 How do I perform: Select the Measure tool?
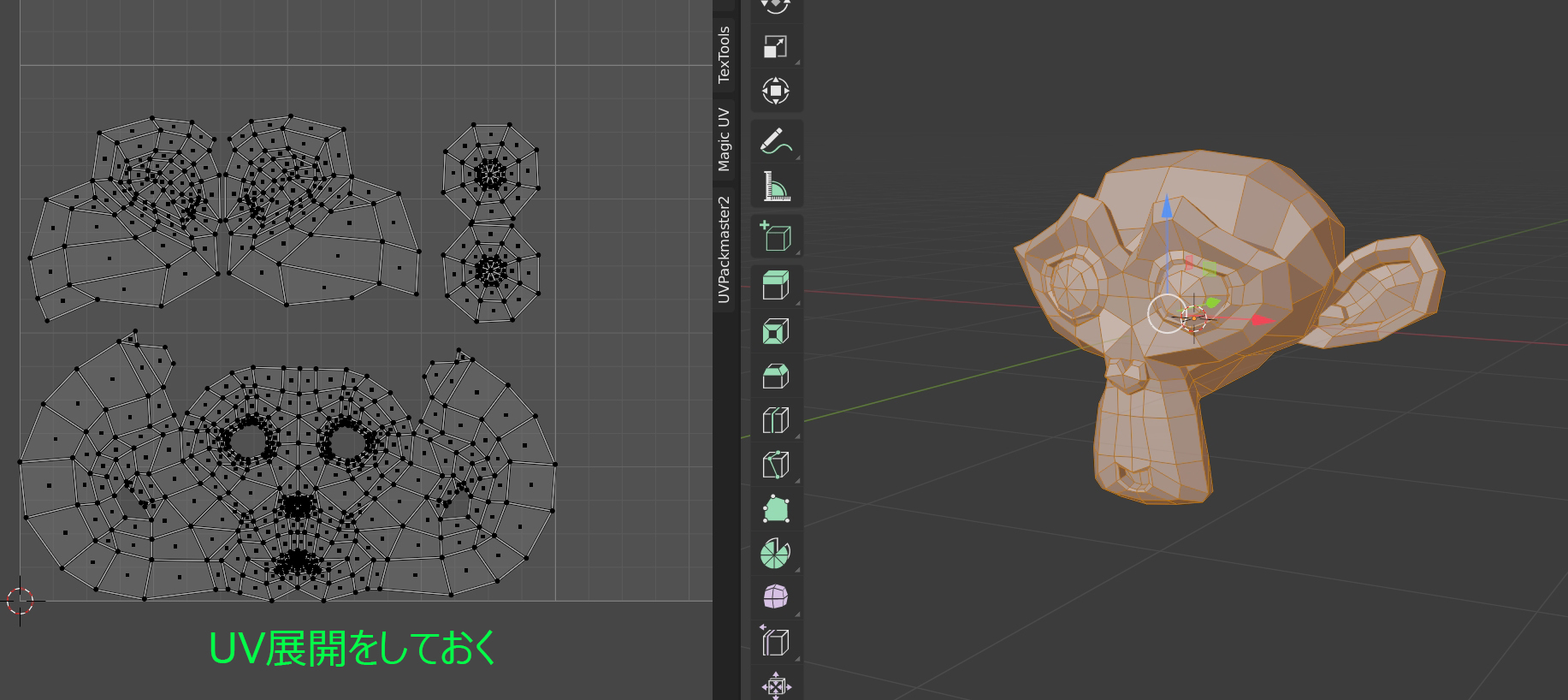[x=776, y=186]
